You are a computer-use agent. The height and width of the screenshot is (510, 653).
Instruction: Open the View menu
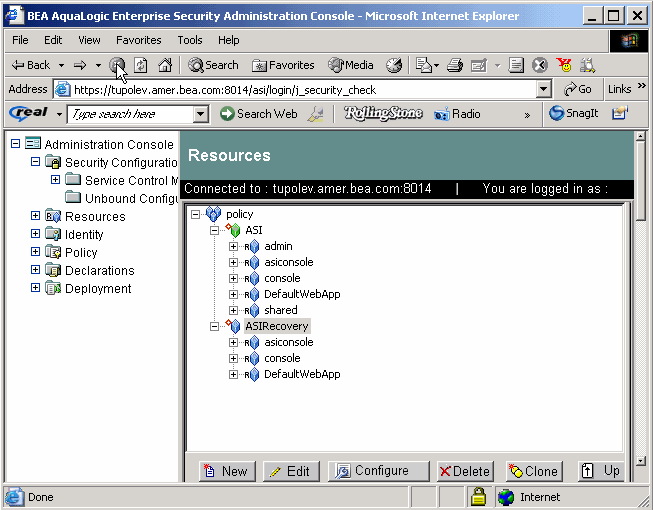(x=89, y=40)
